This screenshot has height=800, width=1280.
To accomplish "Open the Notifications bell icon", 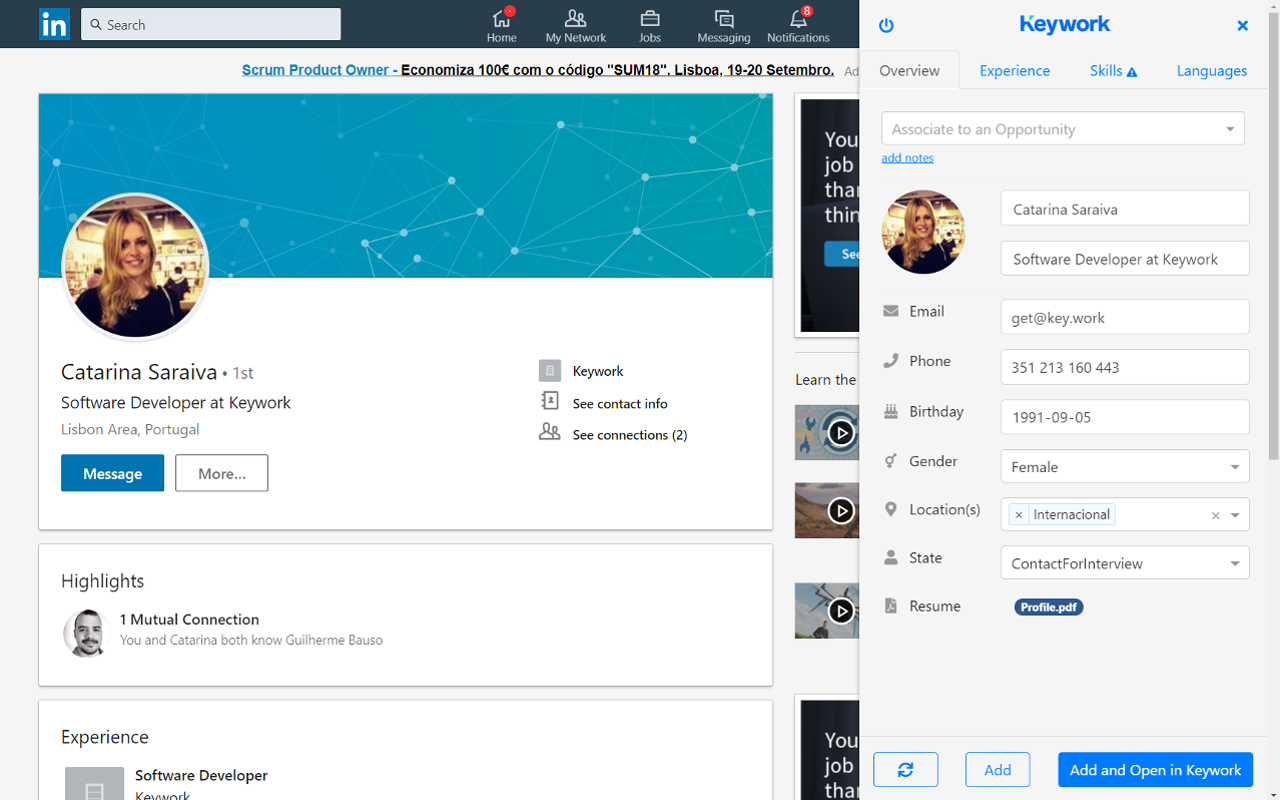I will [x=798, y=18].
